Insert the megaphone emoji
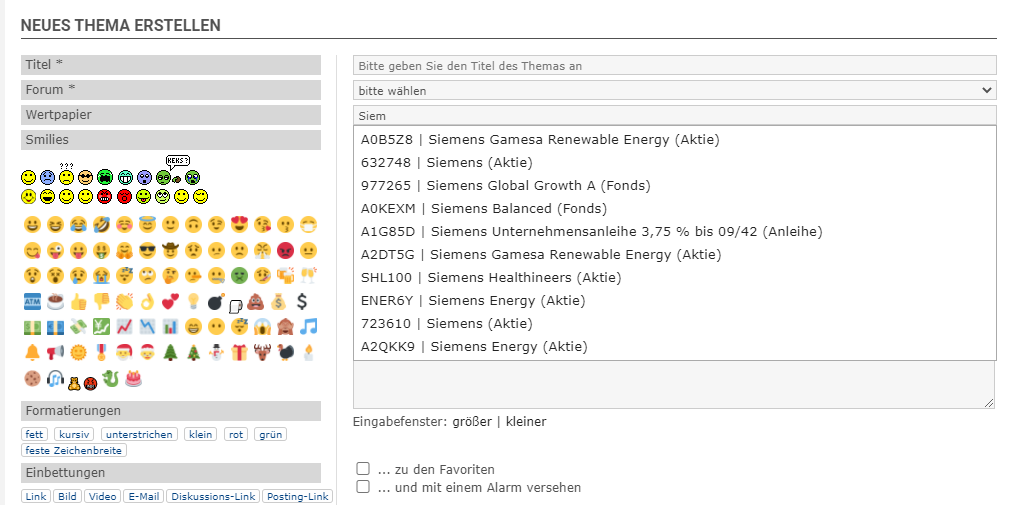This screenshot has width=1010, height=505. click(54, 352)
